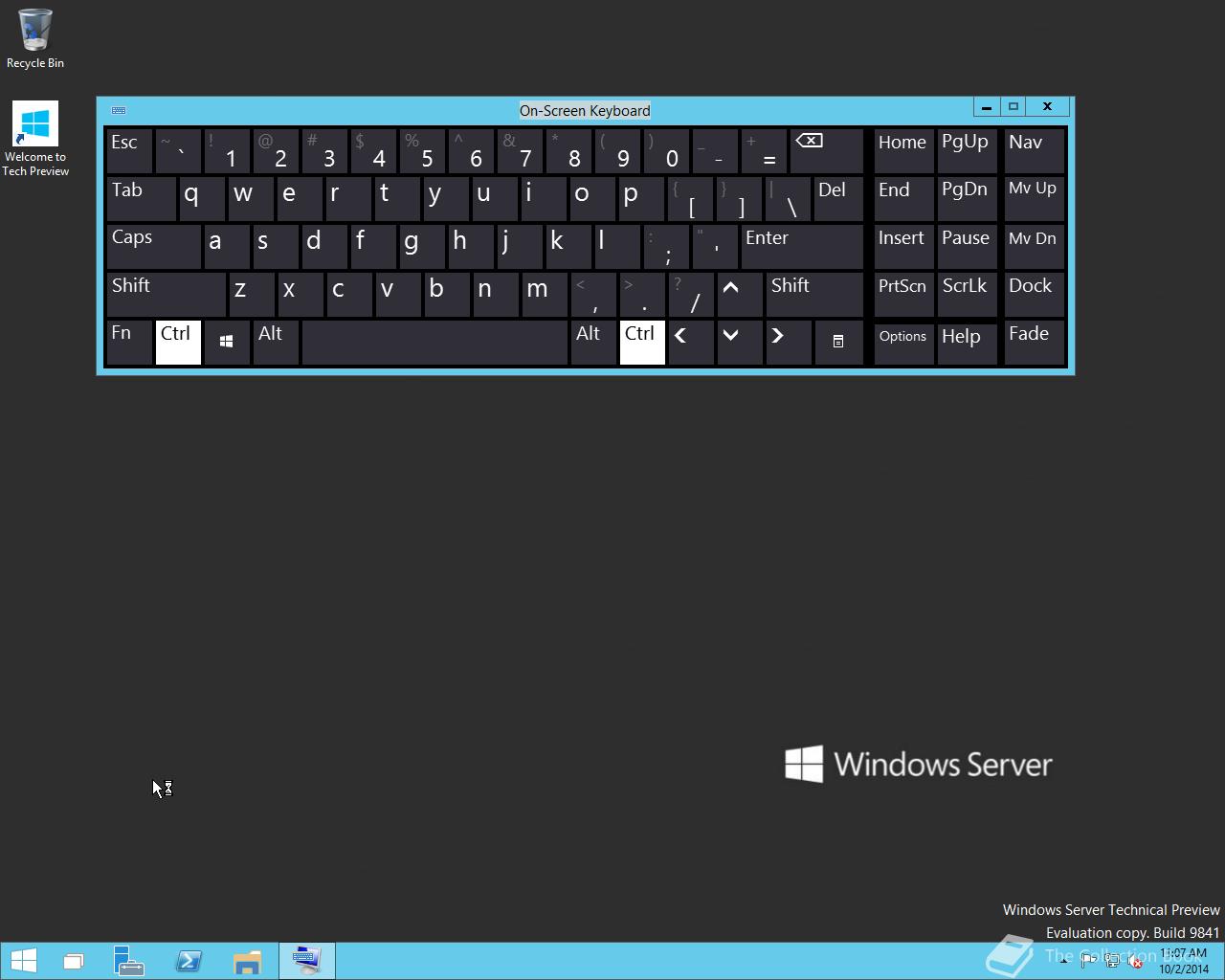Tap the context menu key
The image size is (1225, 980).
[x=838, y=343]
